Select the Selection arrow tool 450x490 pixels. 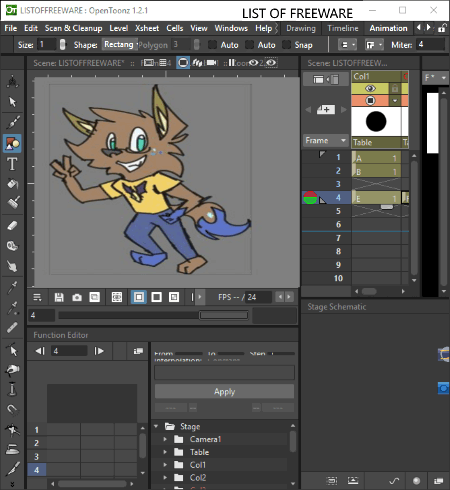click(x=12, y=102)
